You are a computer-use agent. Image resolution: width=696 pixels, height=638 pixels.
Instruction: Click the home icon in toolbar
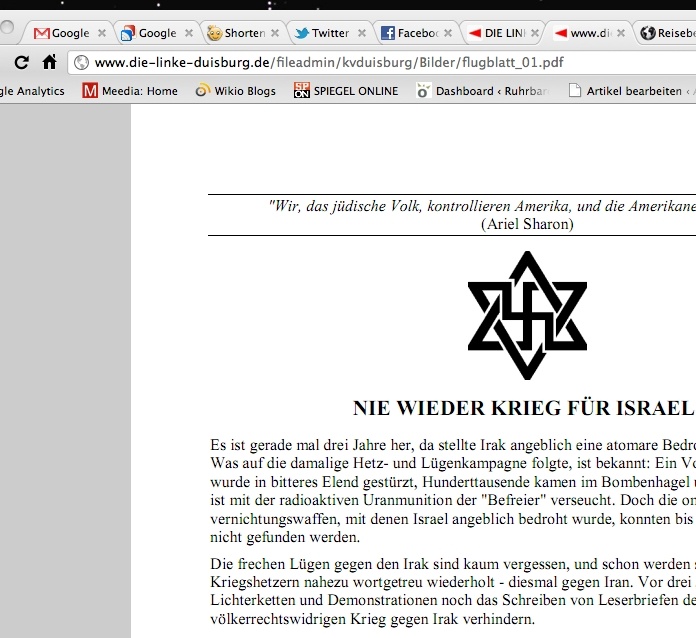[49, 62]
